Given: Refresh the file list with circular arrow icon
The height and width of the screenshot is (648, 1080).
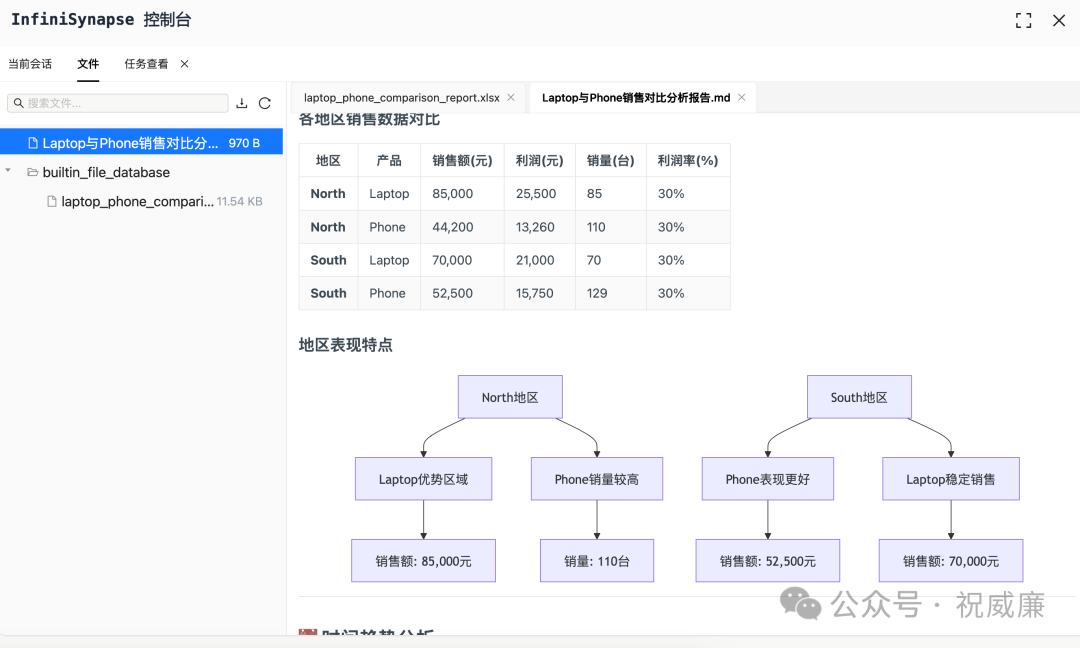Looking at the screenshot, I should [x=264, y=103].
